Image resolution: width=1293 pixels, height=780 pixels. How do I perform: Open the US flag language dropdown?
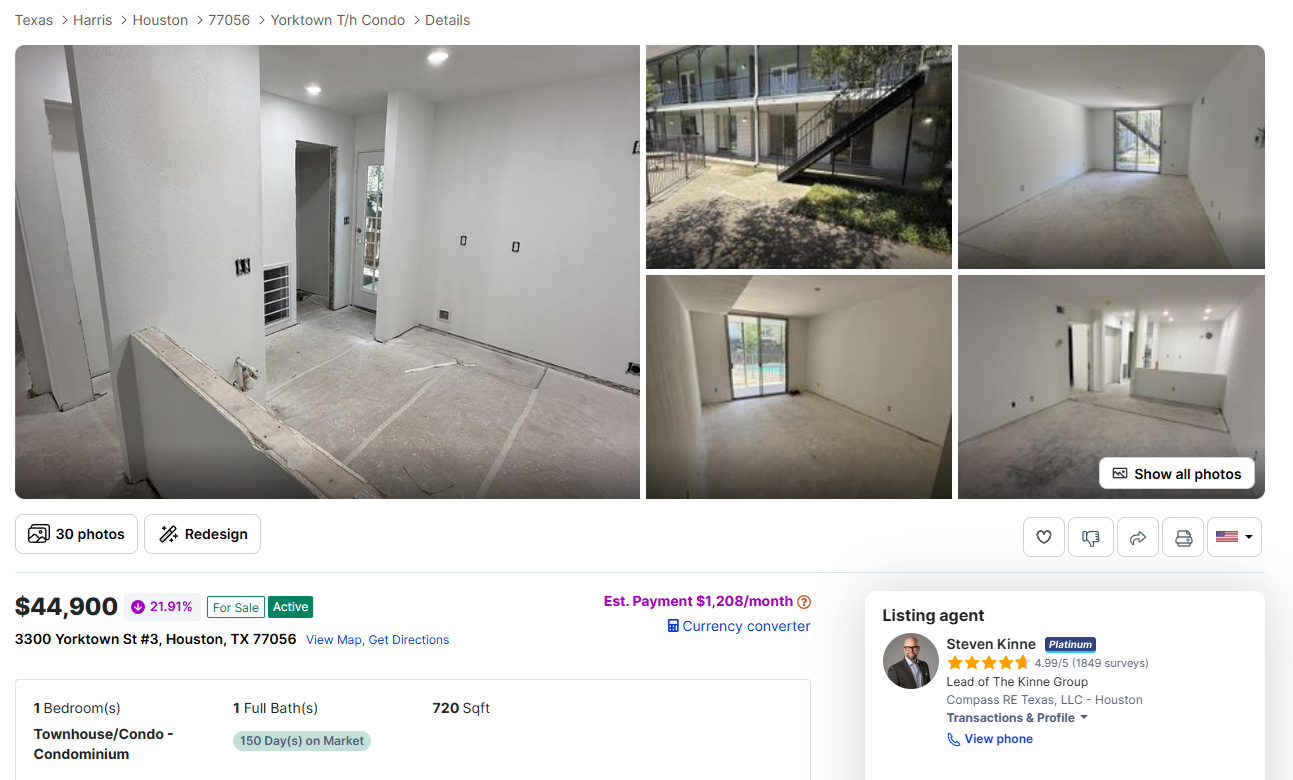point(1234,537)
